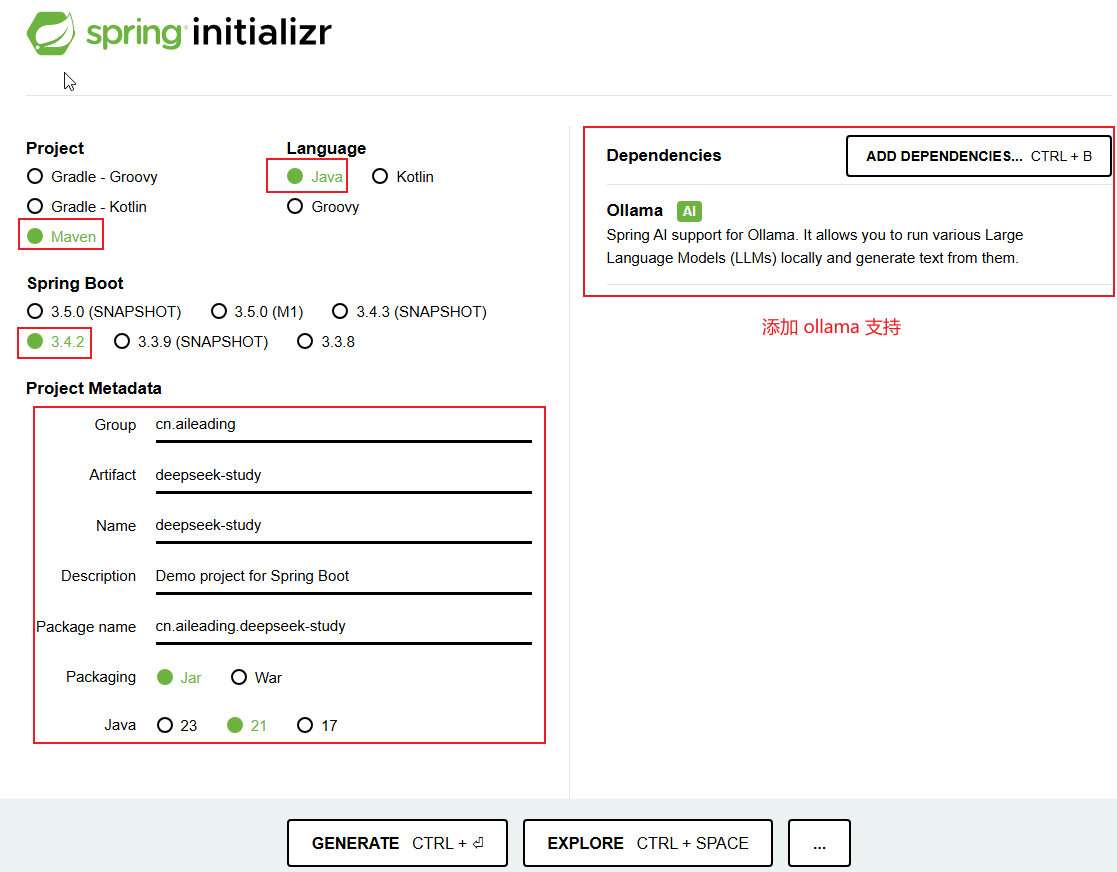Click the Dependencies heading

point(663,155)
